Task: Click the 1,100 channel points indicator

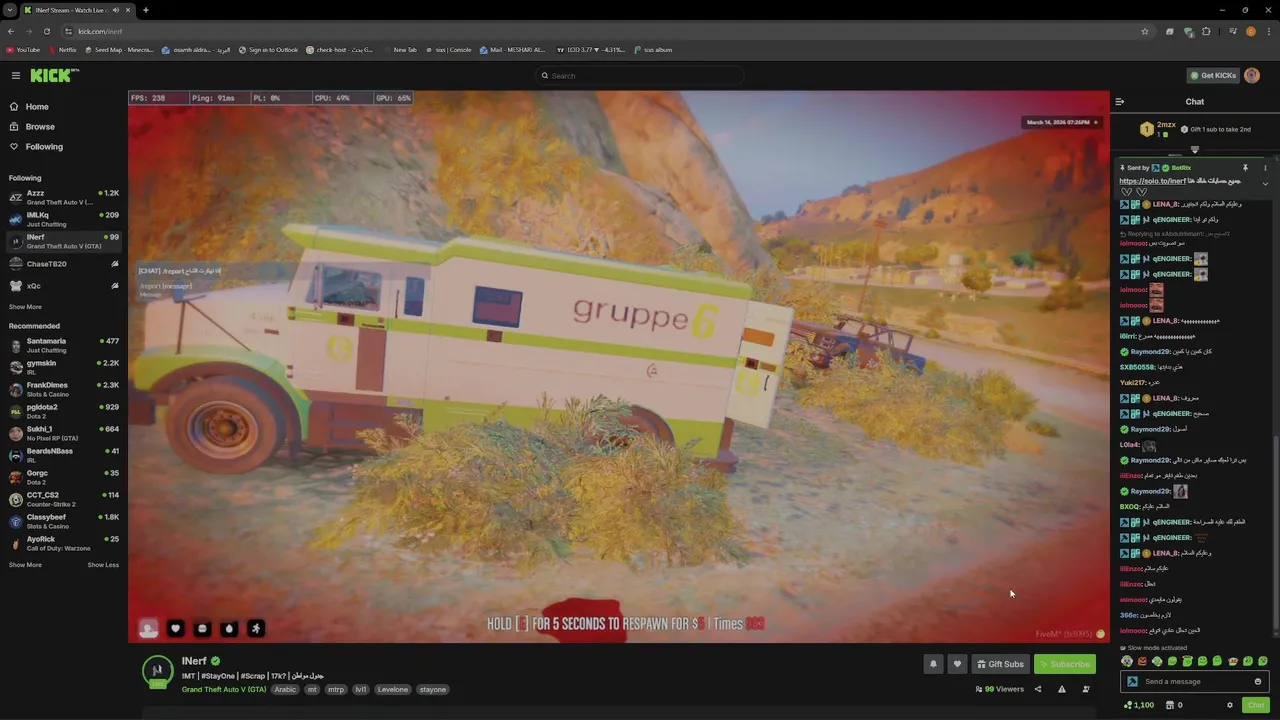Action: [x=1139, y=705]
